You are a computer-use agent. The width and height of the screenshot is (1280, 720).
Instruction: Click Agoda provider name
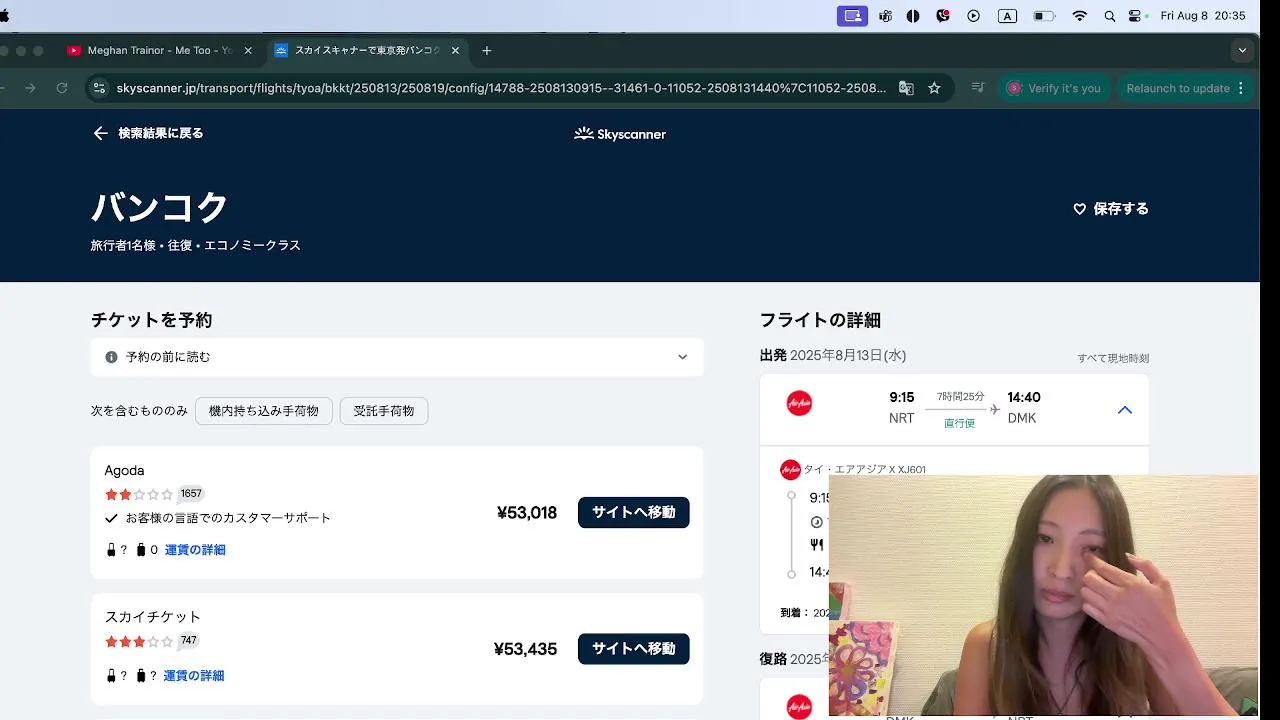coord(124,470)
